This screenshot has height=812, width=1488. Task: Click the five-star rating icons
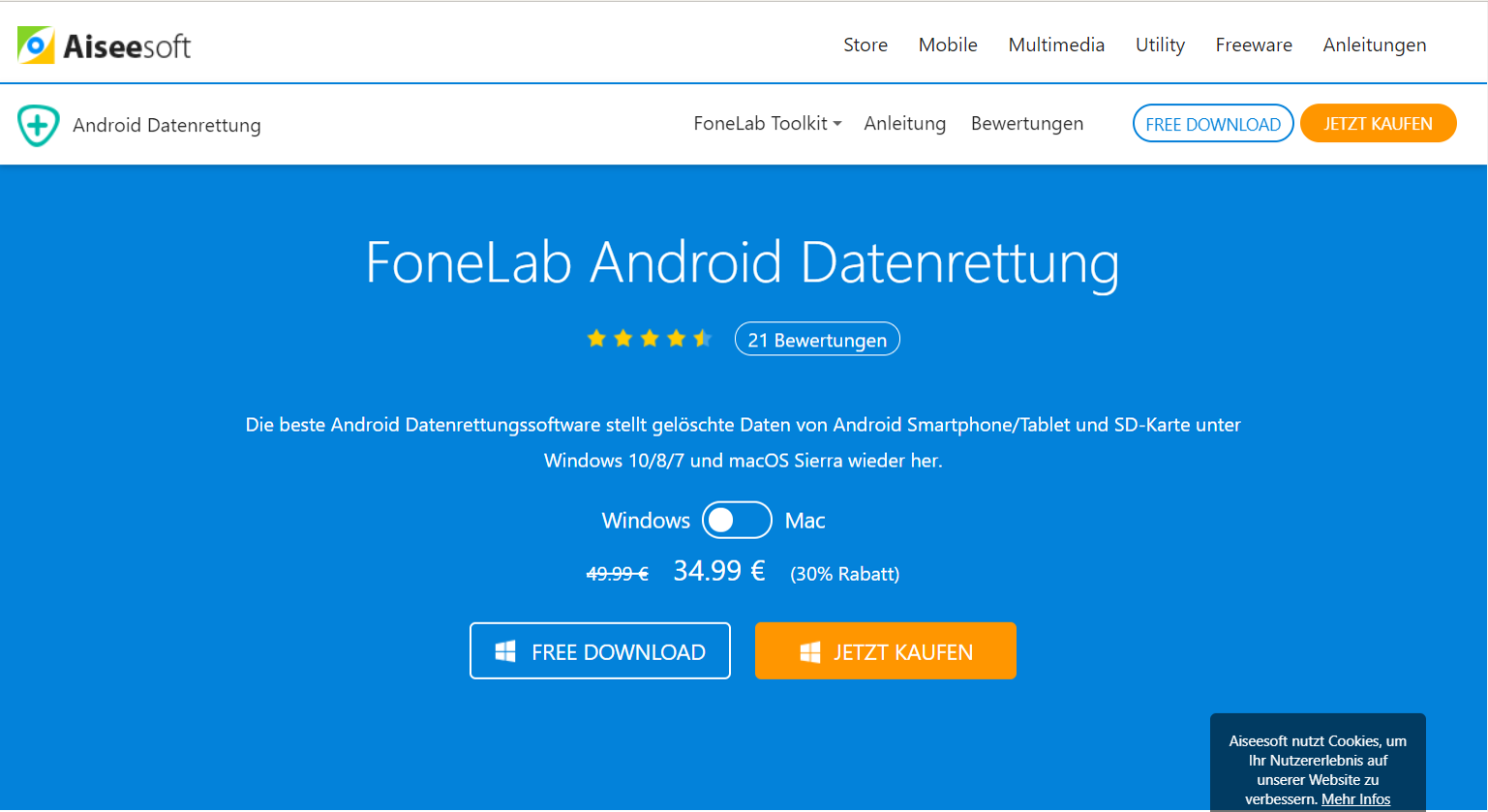(650, 339)
